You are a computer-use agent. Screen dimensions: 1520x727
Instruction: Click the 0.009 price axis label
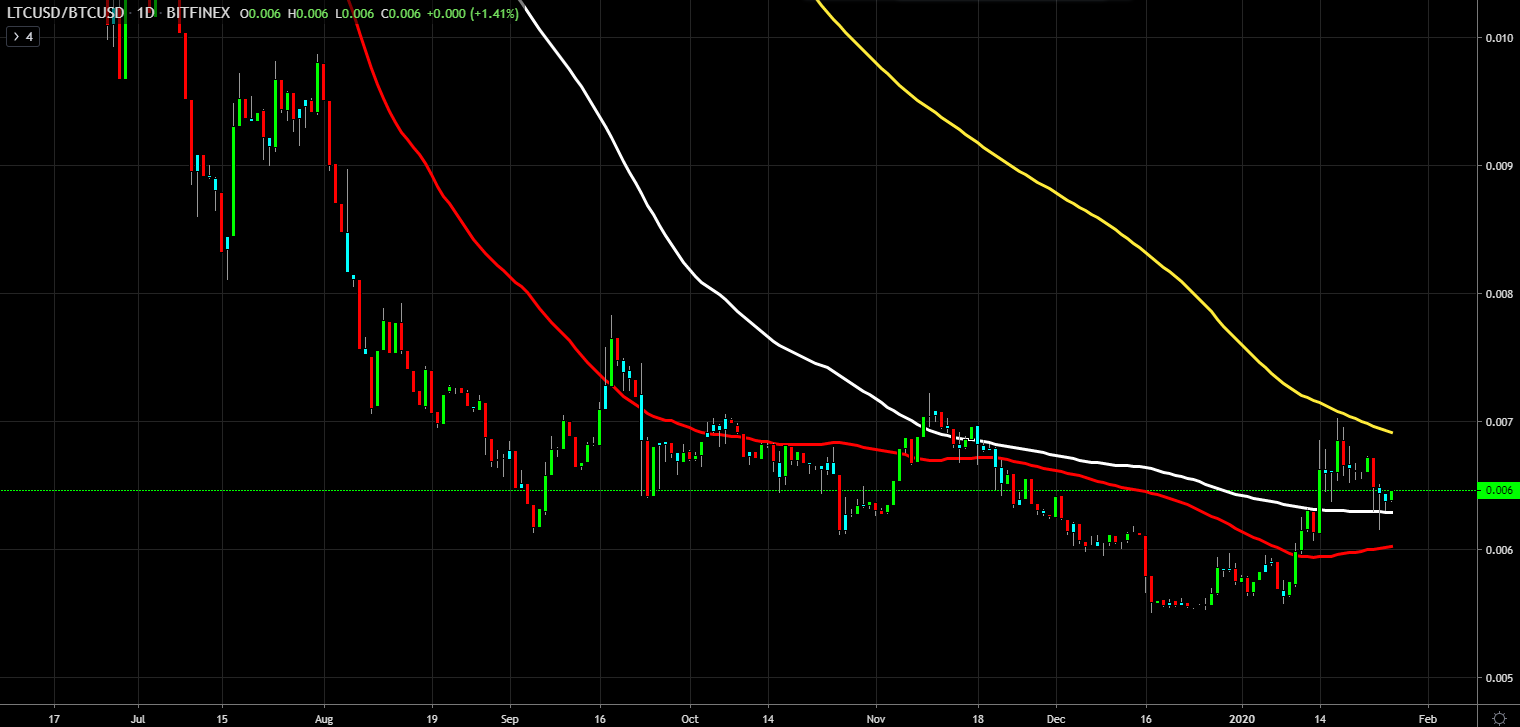[x=1497, y=166]
